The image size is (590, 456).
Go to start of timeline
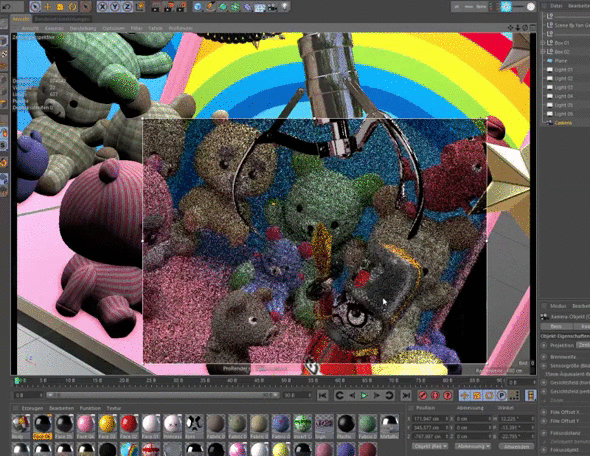pos(322,395)
